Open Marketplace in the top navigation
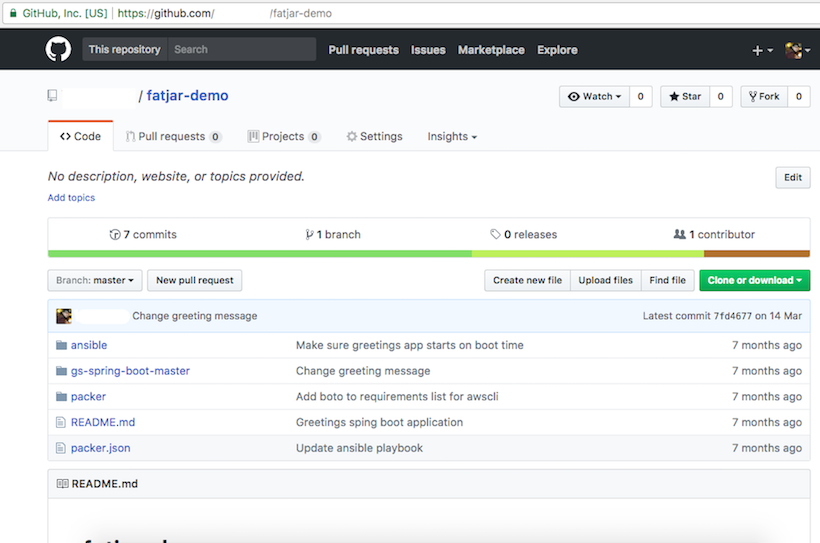The image size is (820, 543). [x=491, y=50]
